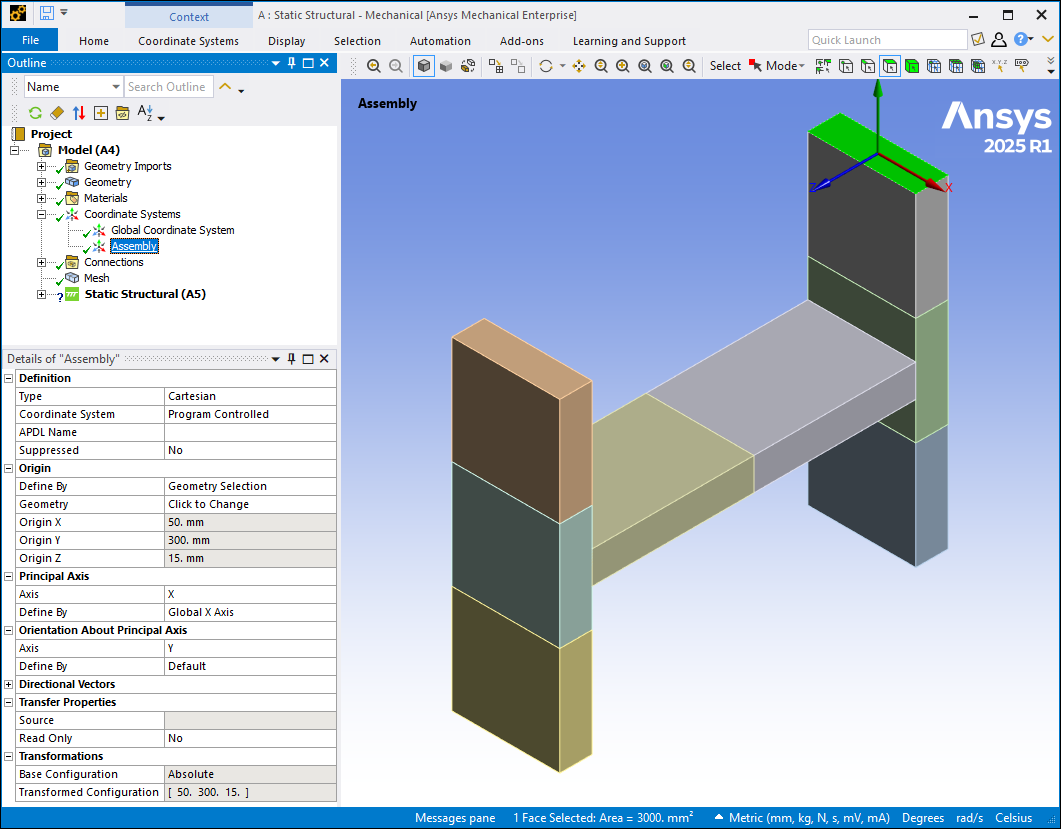Activate the Pan tool icon
The image size is (1061, 829).
[x=578, y=66]
